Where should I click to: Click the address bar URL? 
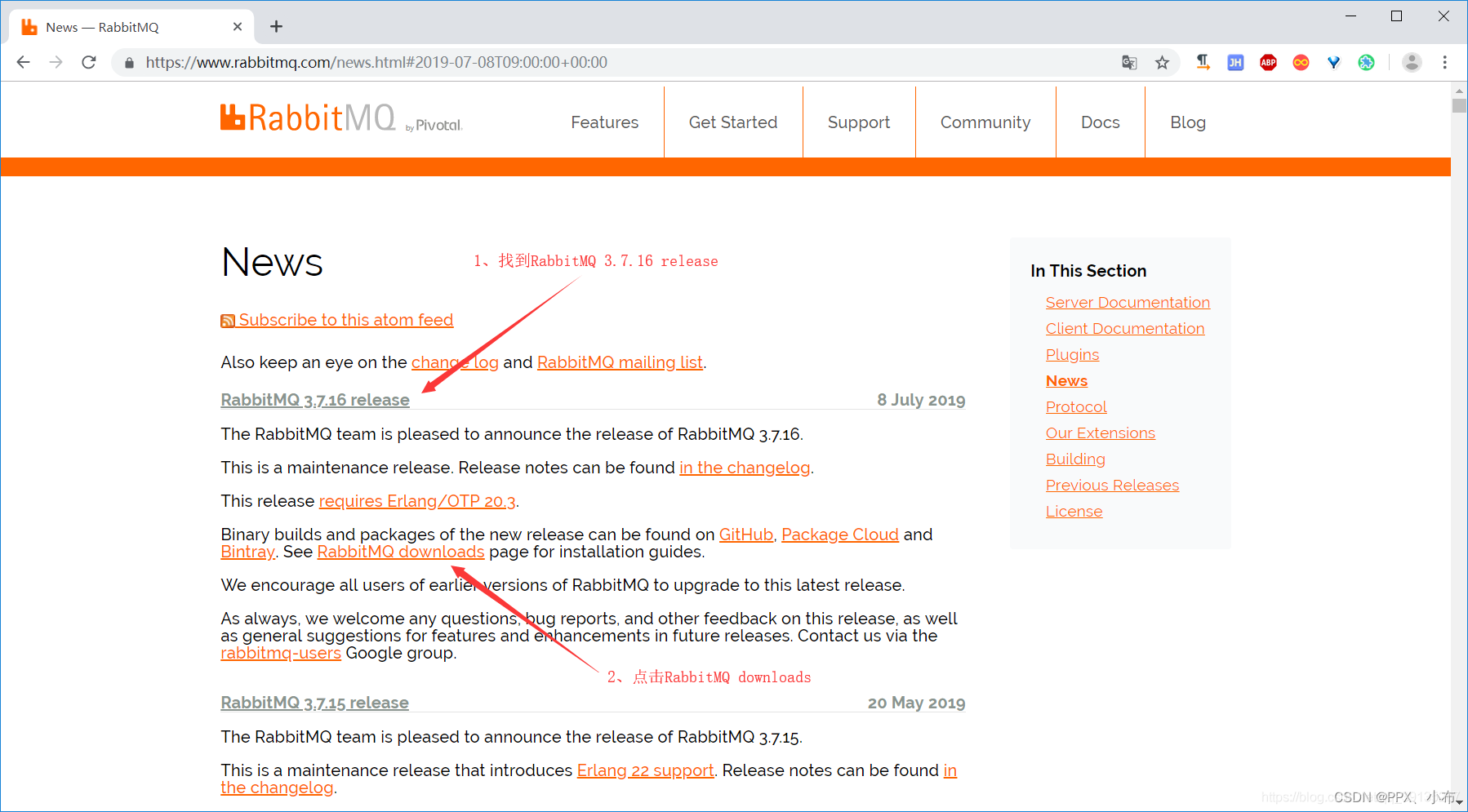(376, 63)
